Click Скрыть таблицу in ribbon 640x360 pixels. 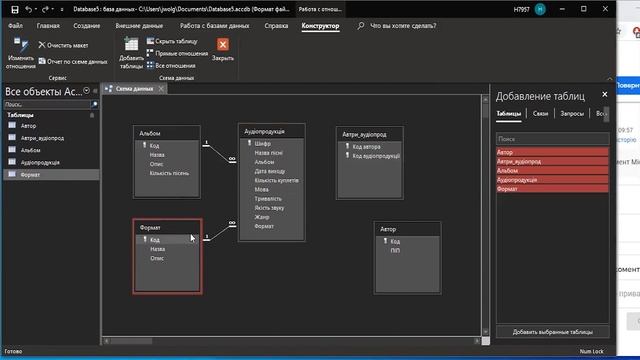click(x=172, y=41)
